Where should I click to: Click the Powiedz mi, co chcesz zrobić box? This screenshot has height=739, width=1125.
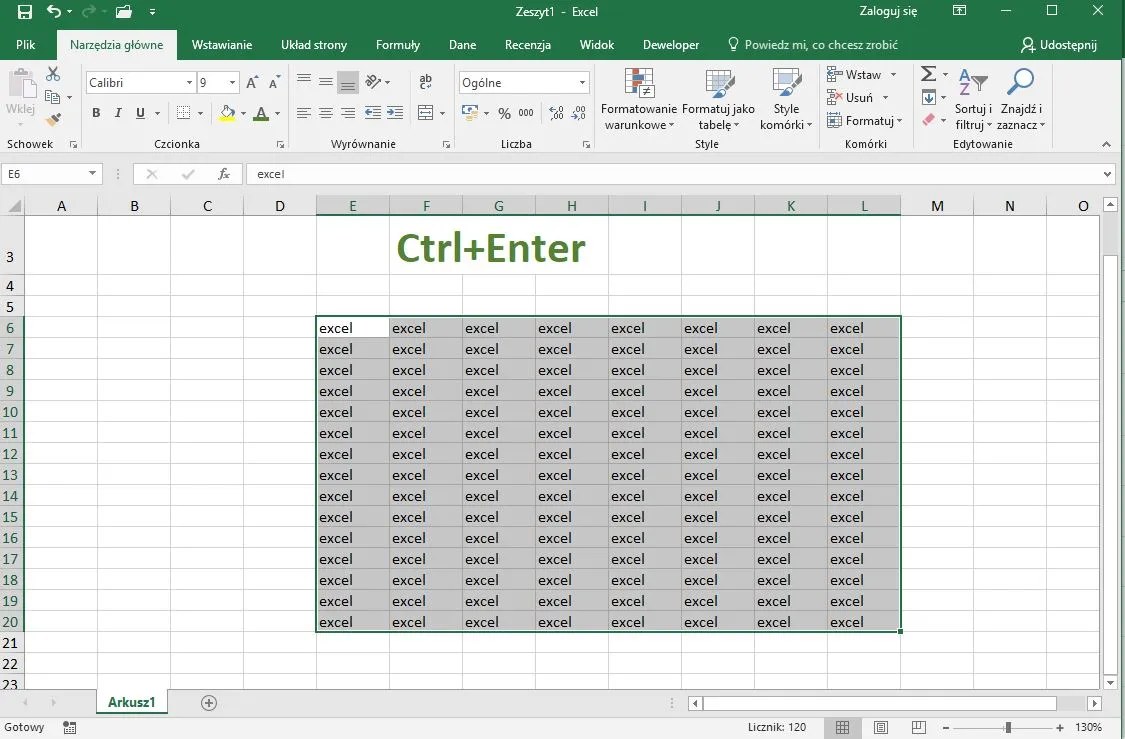tap(813, 44)
